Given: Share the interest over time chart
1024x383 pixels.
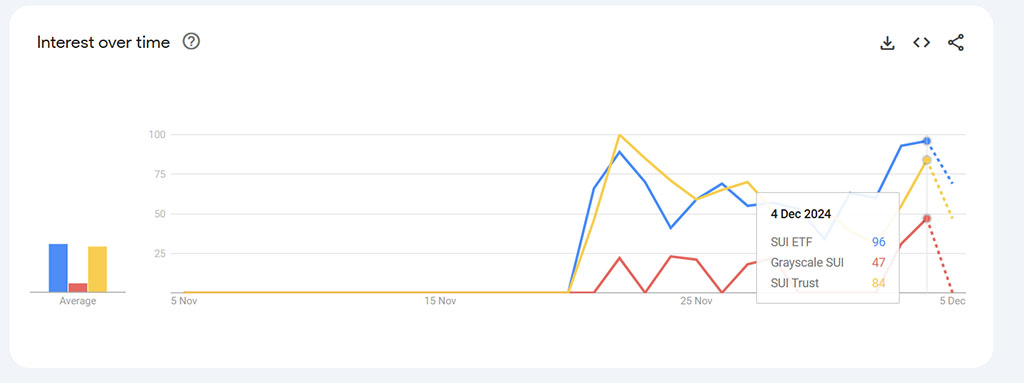Looking at the screenshot, I should 955,43.
